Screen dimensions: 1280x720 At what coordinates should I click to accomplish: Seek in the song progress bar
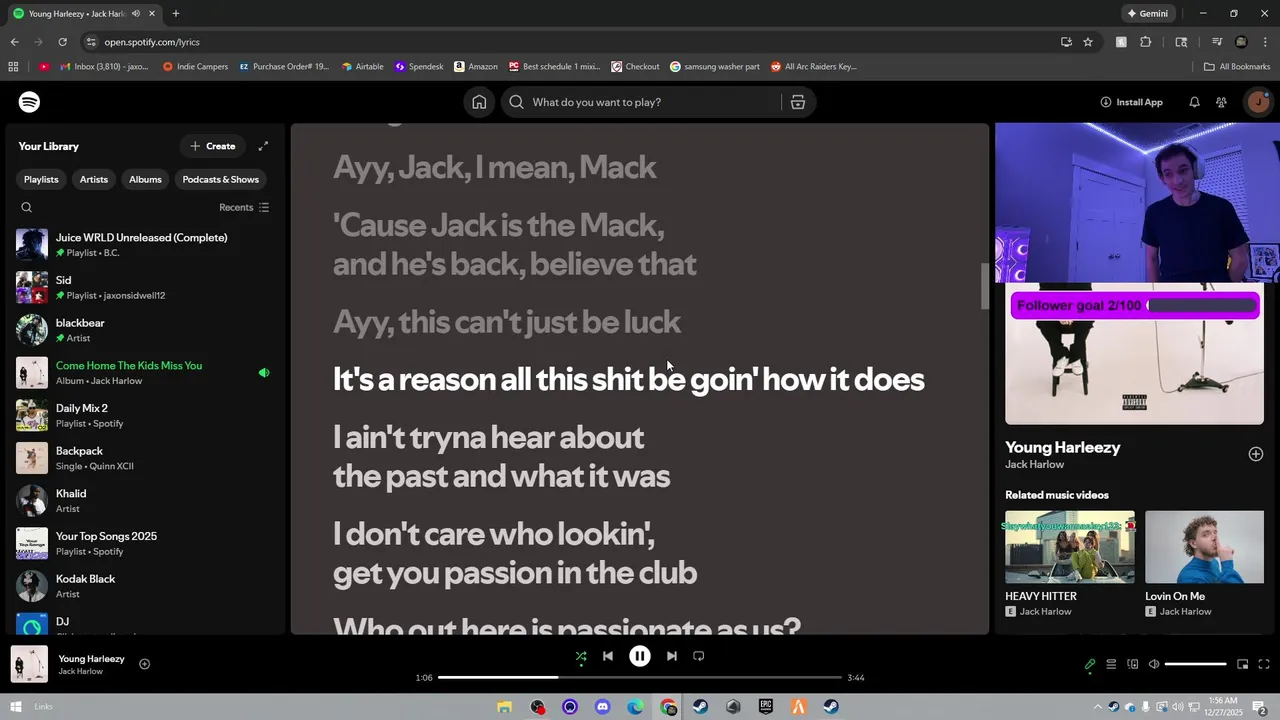point(640,677)
